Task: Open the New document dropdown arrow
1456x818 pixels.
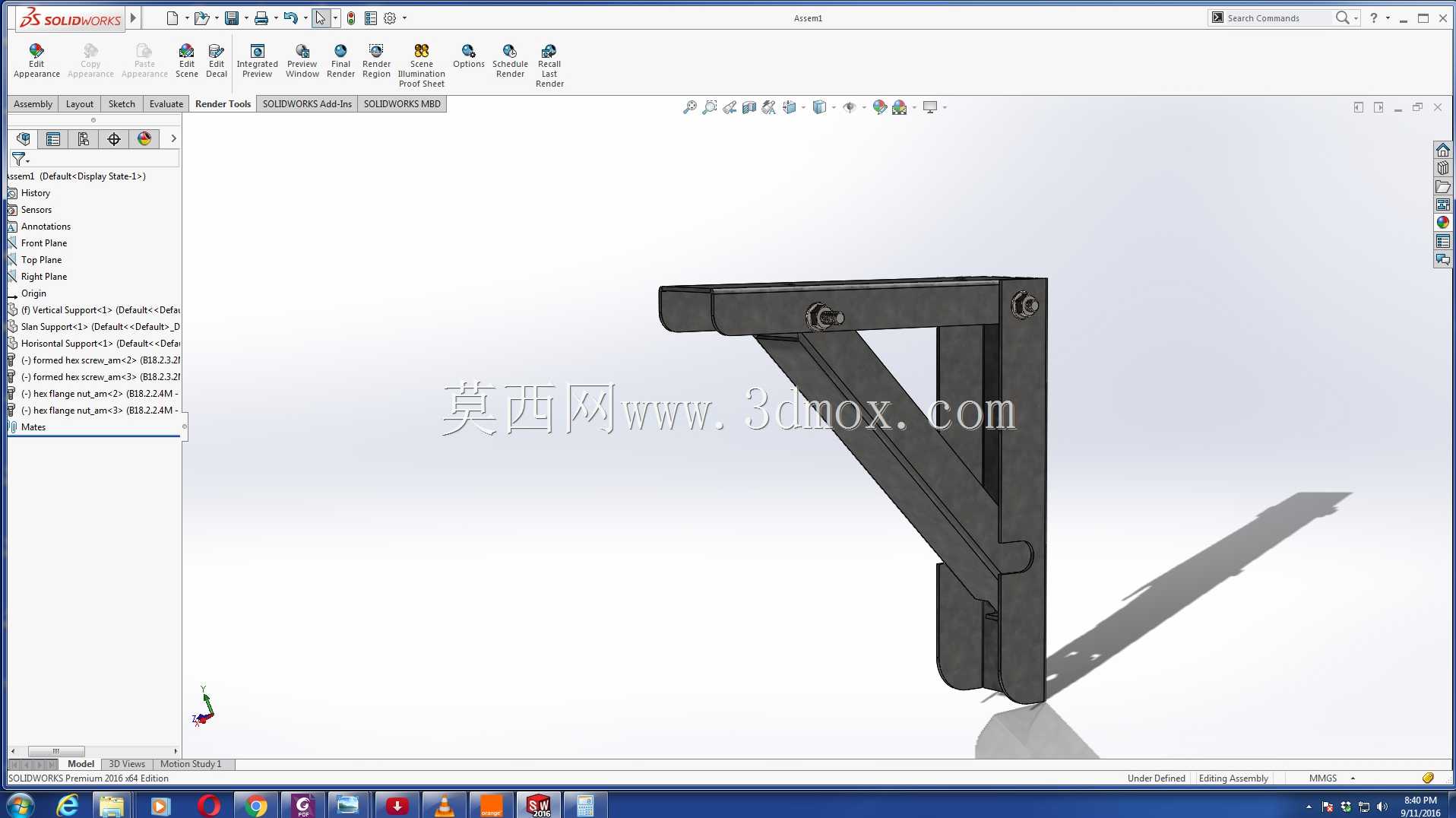Action: click(187, 18)
